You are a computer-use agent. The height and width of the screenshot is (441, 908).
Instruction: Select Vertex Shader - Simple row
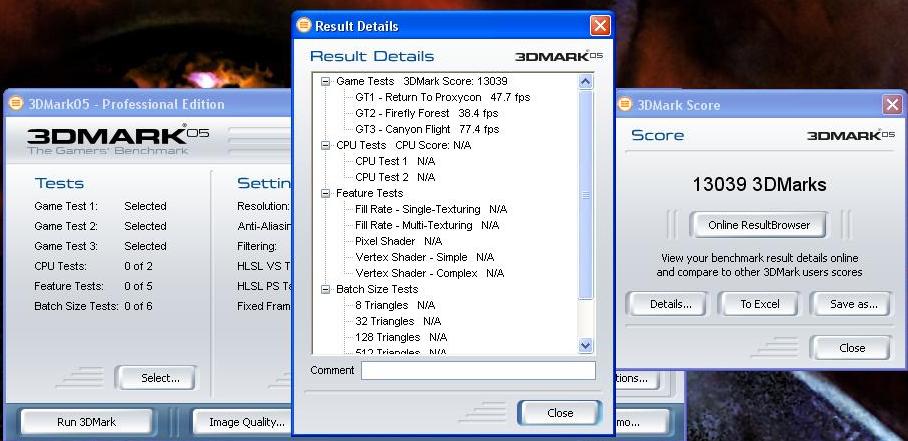pyautogui.click(x=424, y=258)
